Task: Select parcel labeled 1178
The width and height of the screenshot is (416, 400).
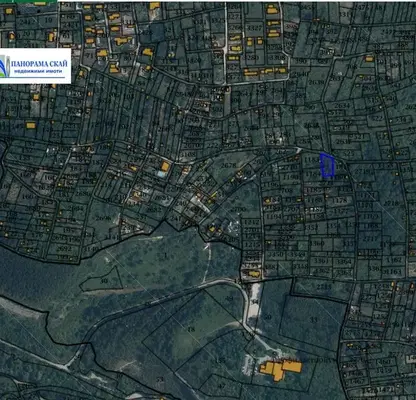Action: (340, 200)
